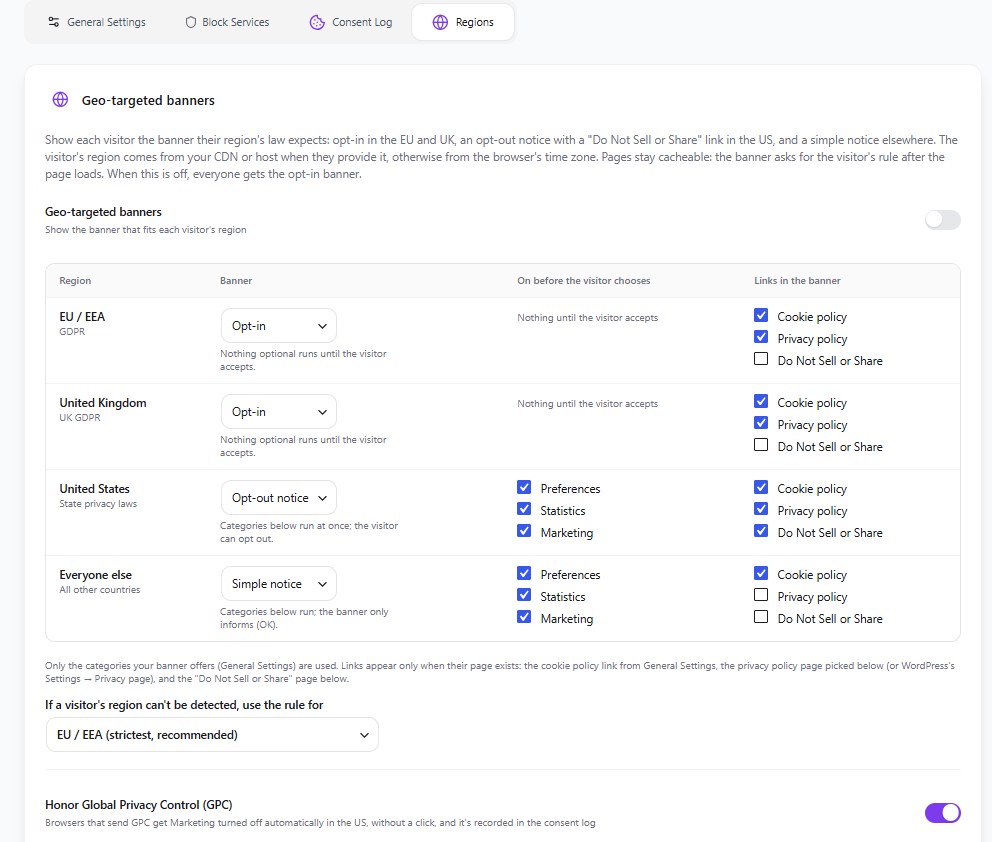The width and height of the screenshot is (992, 842).
Task: Uncheck Marketing for Everyone else
Action: (524, 617)
